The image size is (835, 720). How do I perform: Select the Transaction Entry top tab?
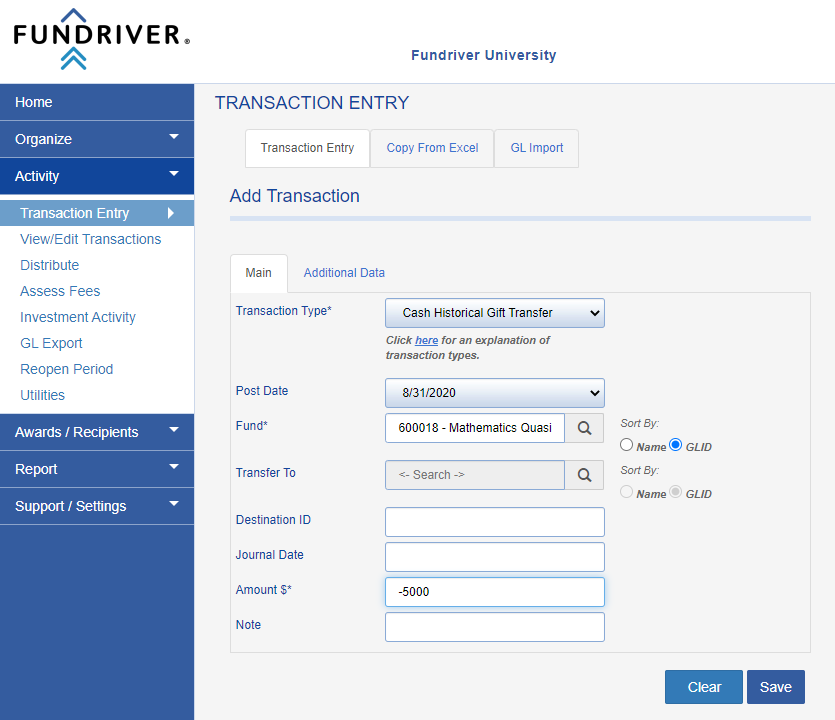click(307, 148)
